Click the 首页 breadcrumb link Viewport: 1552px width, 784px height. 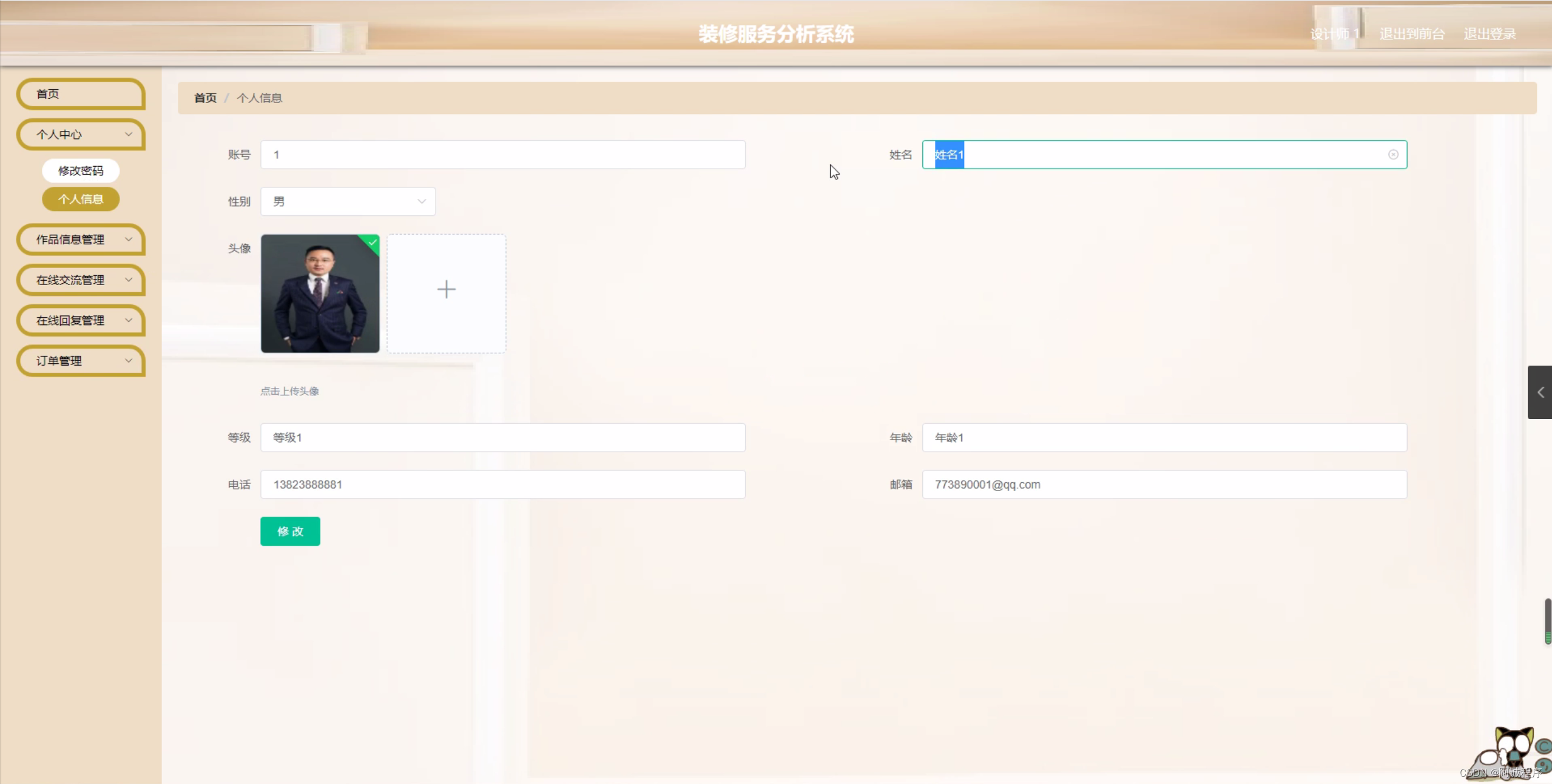(x=205, y=98)
